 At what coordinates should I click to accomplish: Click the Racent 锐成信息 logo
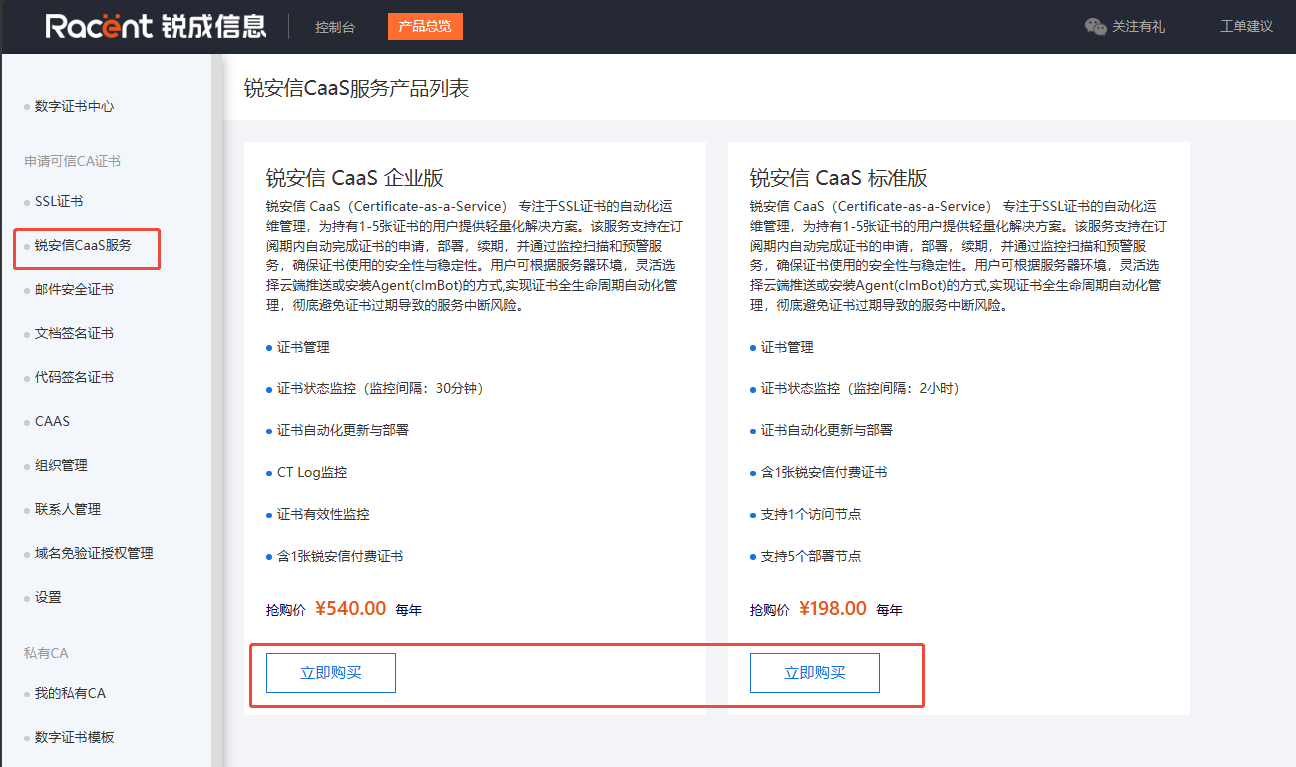[x=156, y=26]
